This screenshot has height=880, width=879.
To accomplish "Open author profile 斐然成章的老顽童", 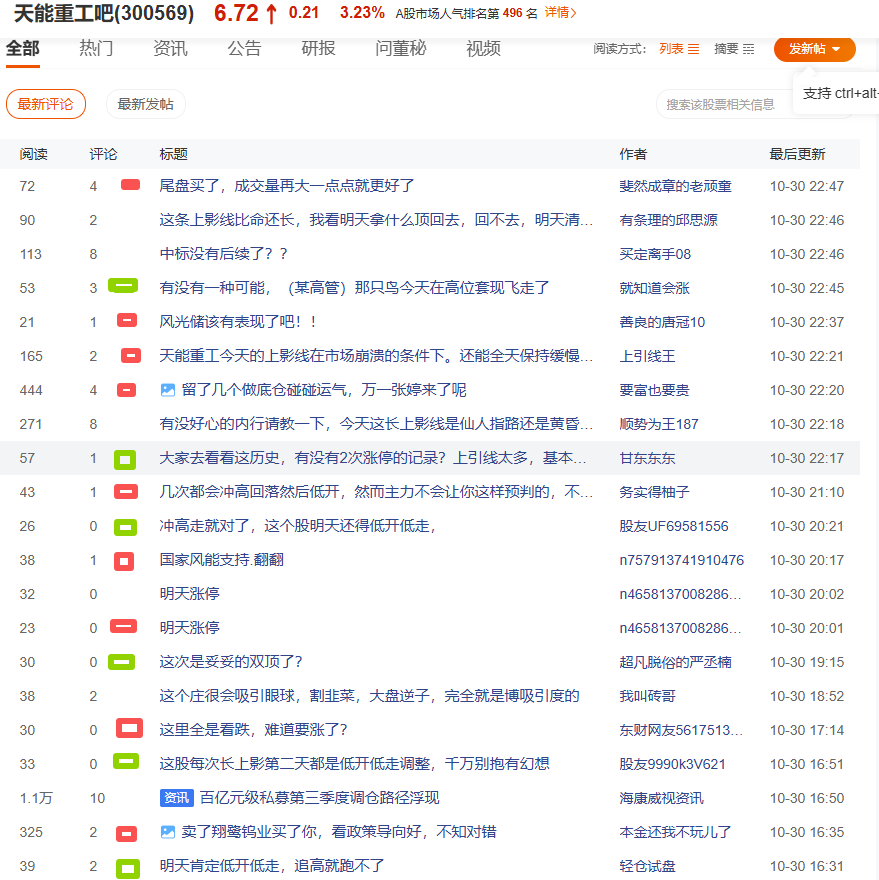I will click(675, 186).
